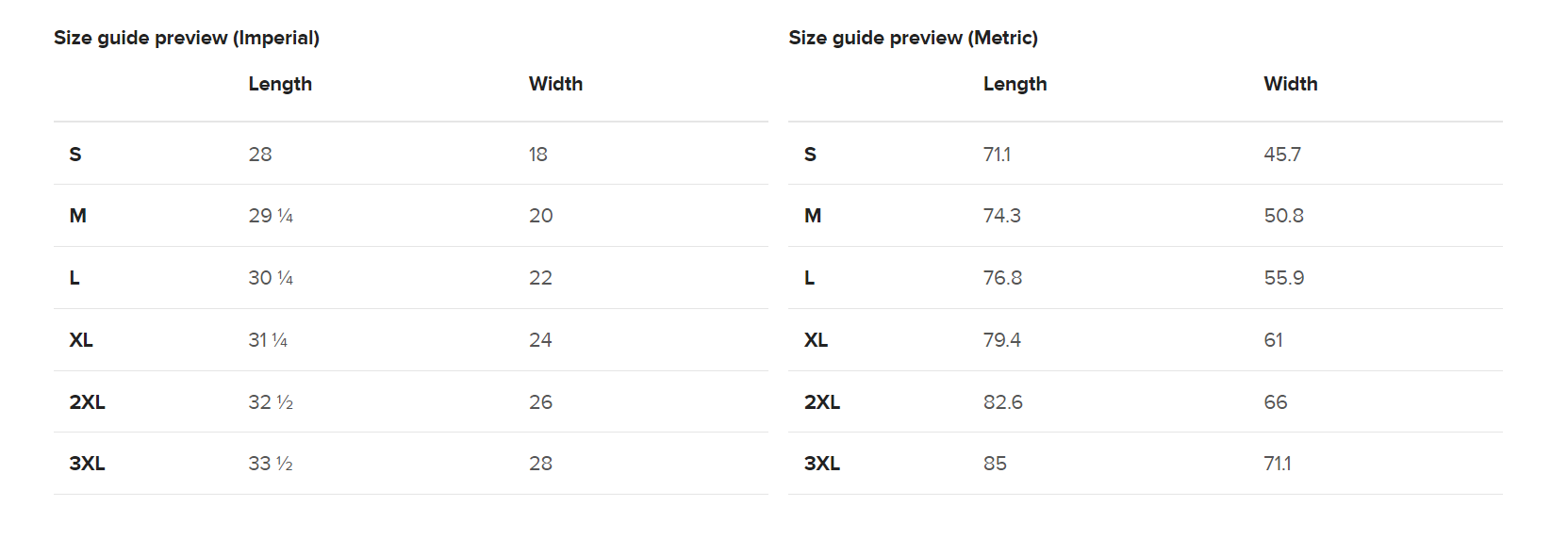This screenshot has height=539, width=1568.
Task: Click the Width header in the Metric table
Action: click(x=1290, y=84)
